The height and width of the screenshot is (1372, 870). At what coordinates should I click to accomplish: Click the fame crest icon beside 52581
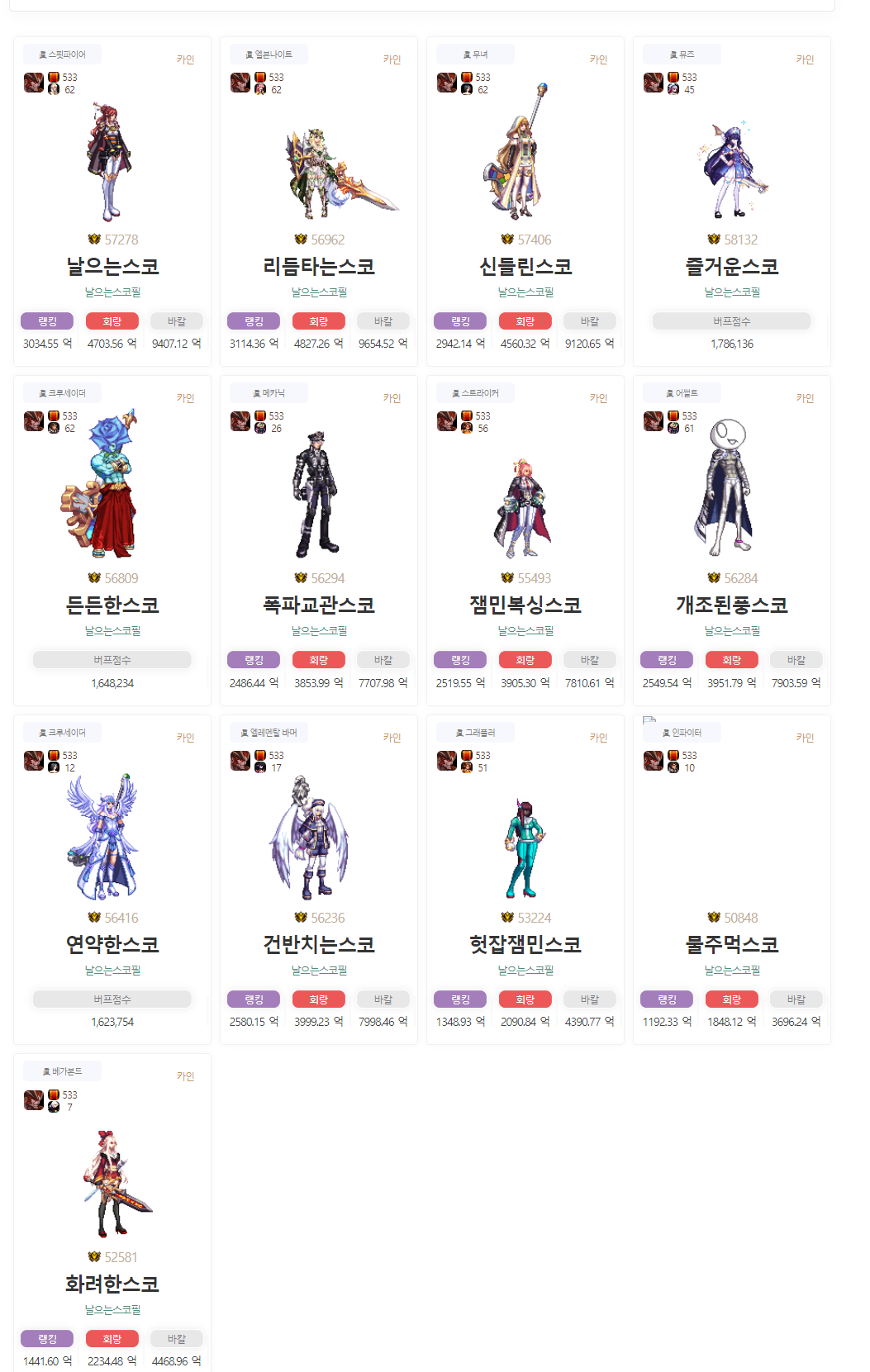(94, 1257)
